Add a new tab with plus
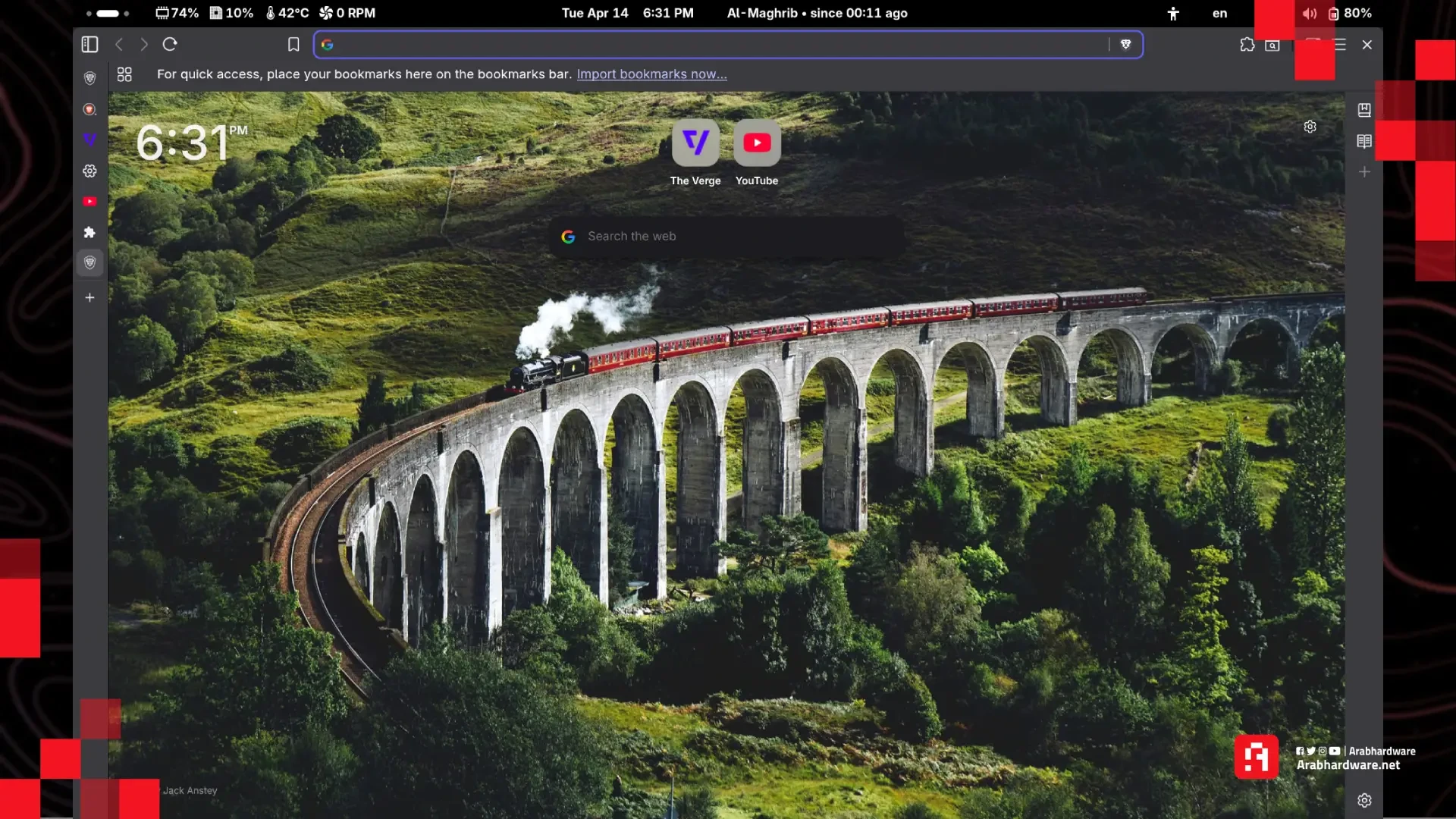Image resolution: width=1456 pixels, height=819 pixels. pos(89,297)
